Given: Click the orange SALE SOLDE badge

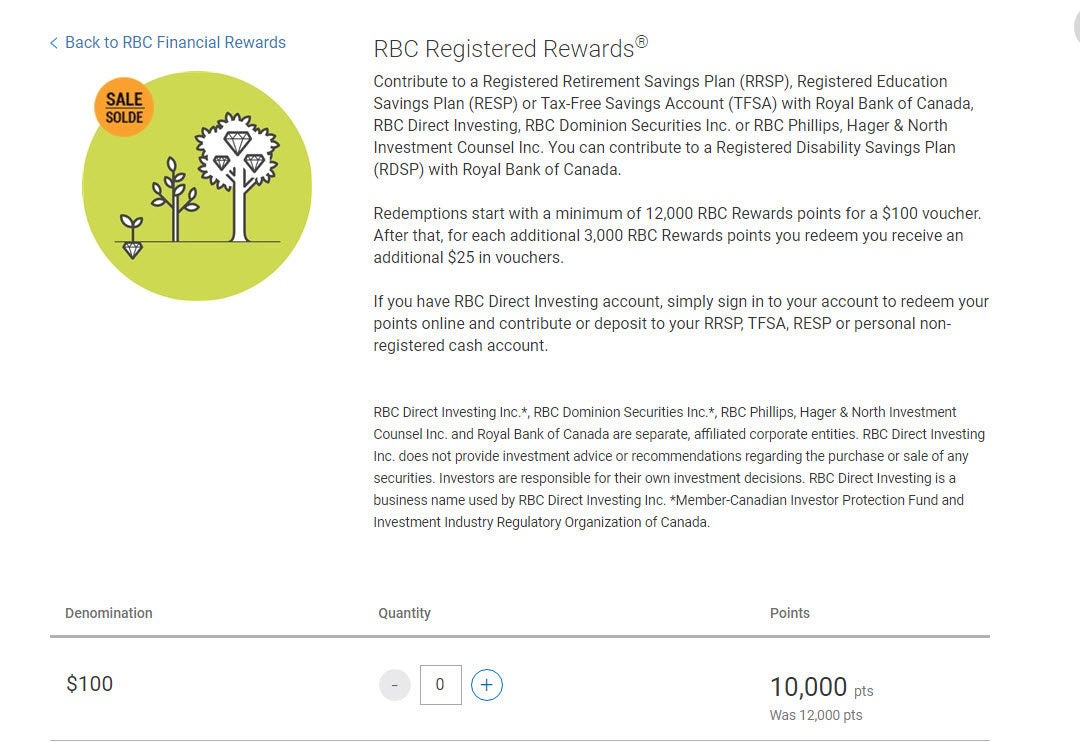Looking at the screenshot, I should click(x=124, y=107).
